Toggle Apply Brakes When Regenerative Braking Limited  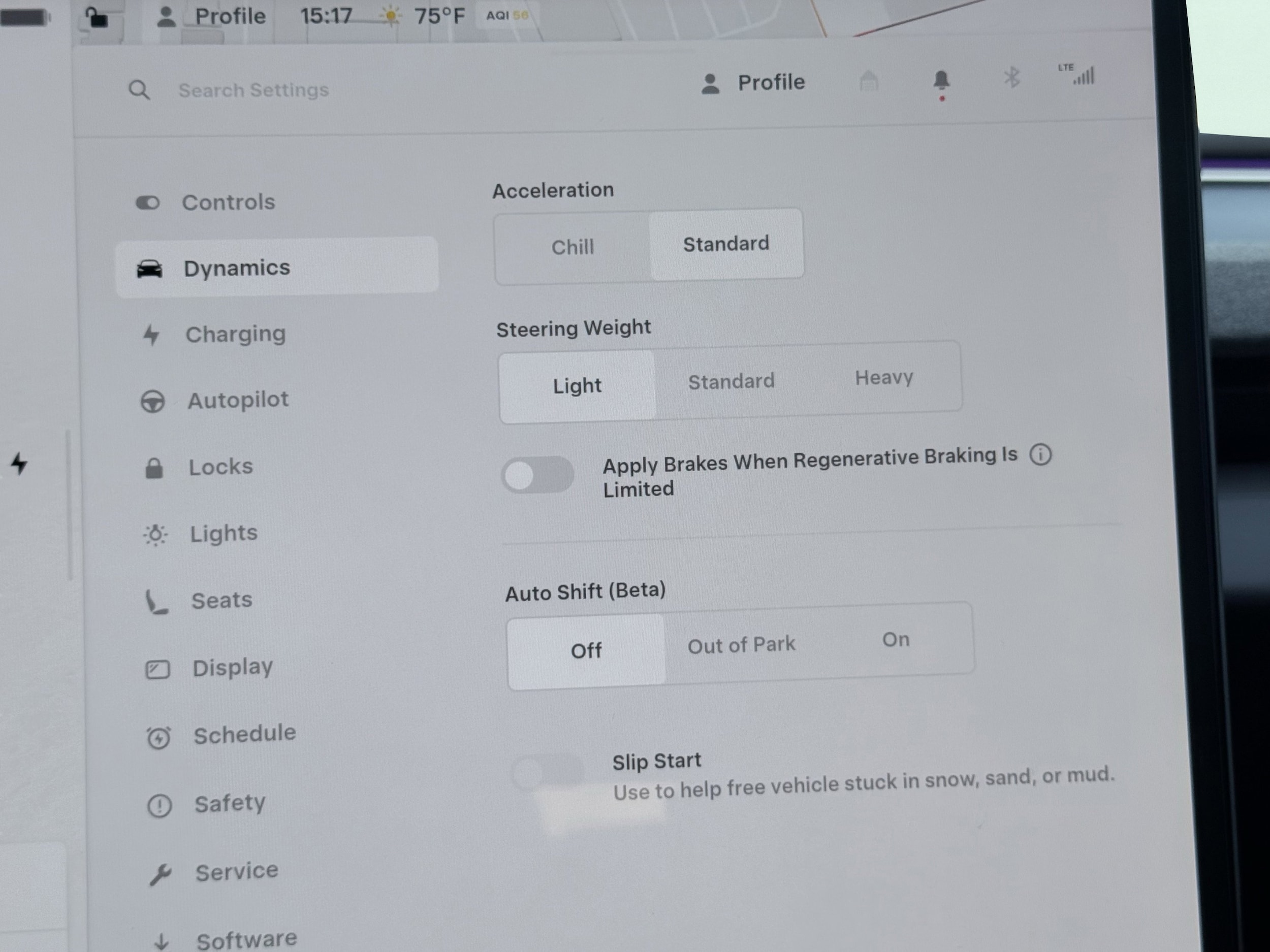[x=537, y=475]
